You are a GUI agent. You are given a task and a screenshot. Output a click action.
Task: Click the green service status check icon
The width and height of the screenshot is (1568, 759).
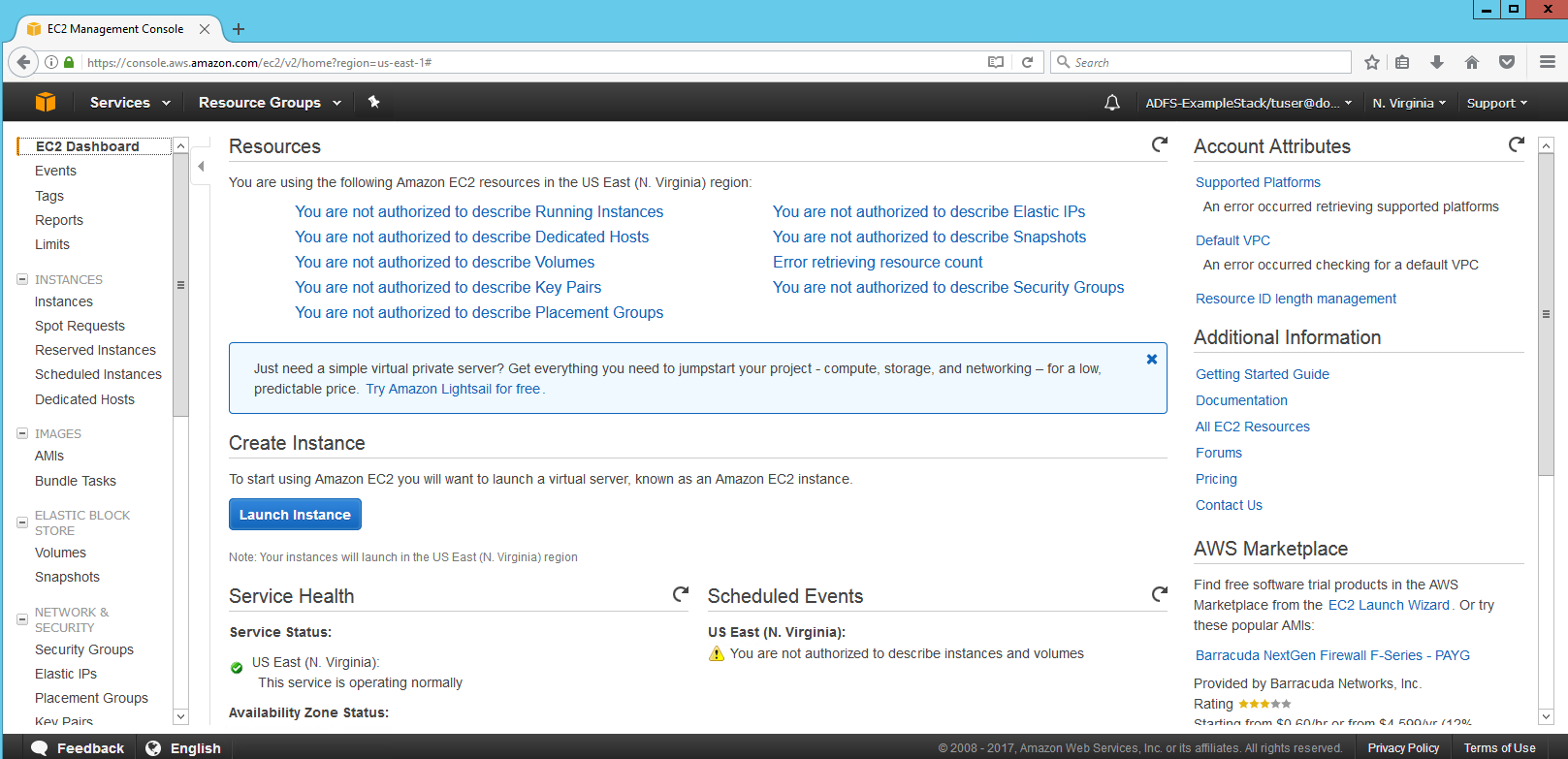click(237, 667)
